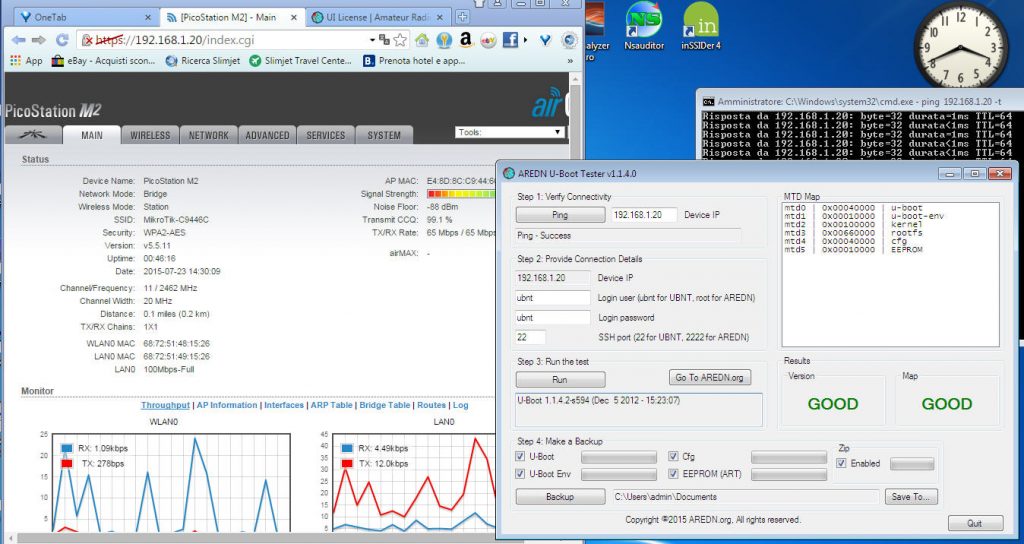
Task: Click the U-Boot backup progress bar
Action: (618, 456)
